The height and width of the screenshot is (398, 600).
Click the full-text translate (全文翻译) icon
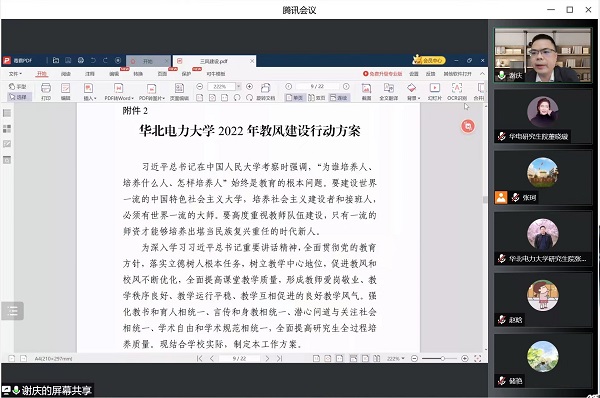(x=388, y=91)
